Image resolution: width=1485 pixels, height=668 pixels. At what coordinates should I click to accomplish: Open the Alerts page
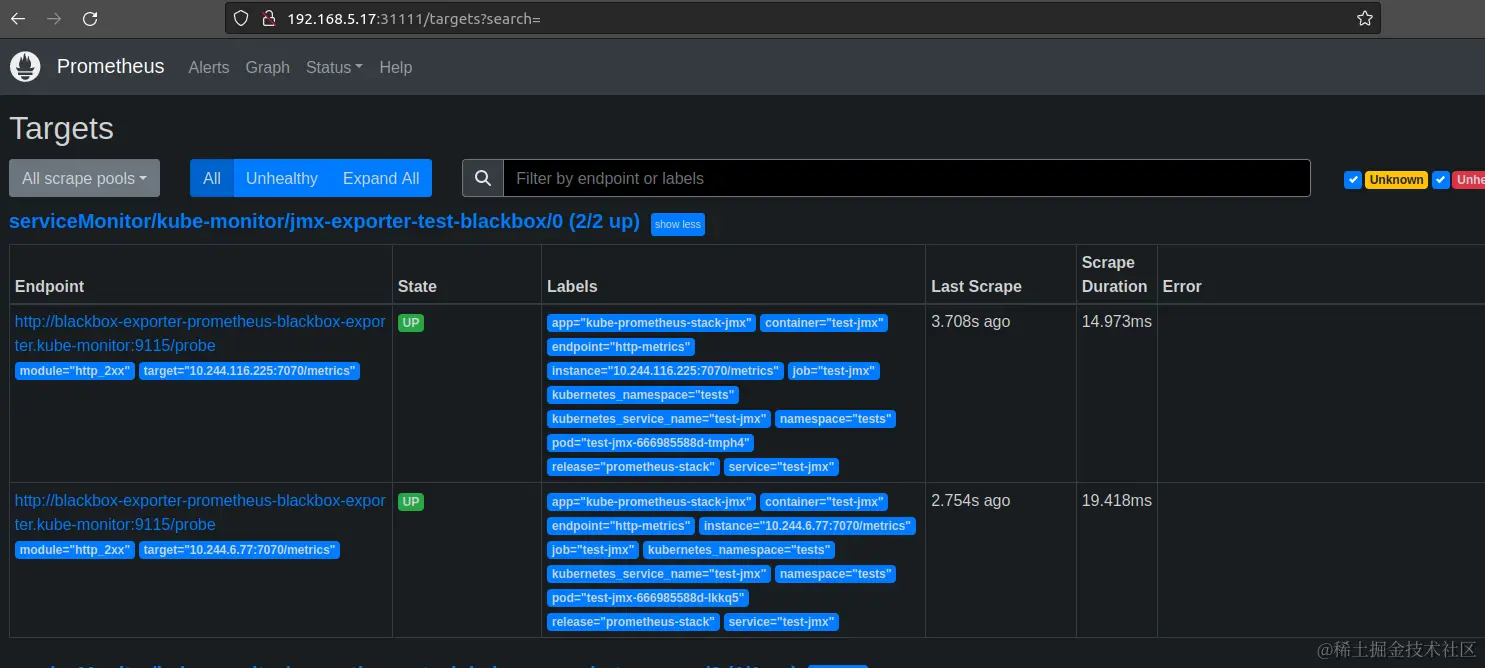coord(209,67)
